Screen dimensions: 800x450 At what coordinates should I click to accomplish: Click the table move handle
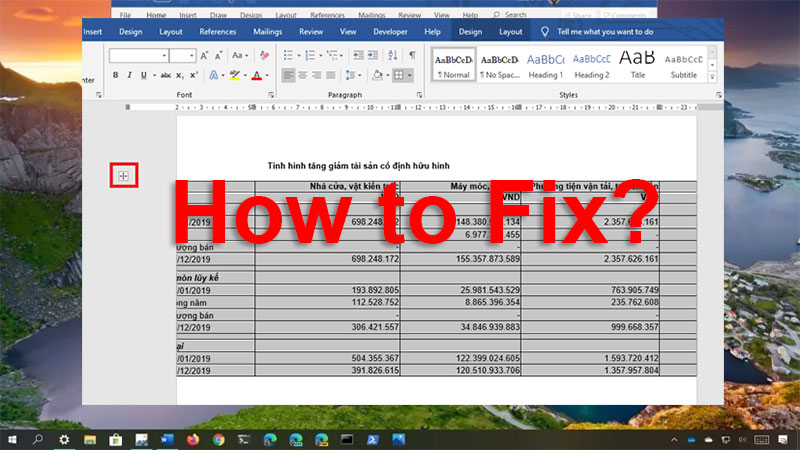coord(123,176)
